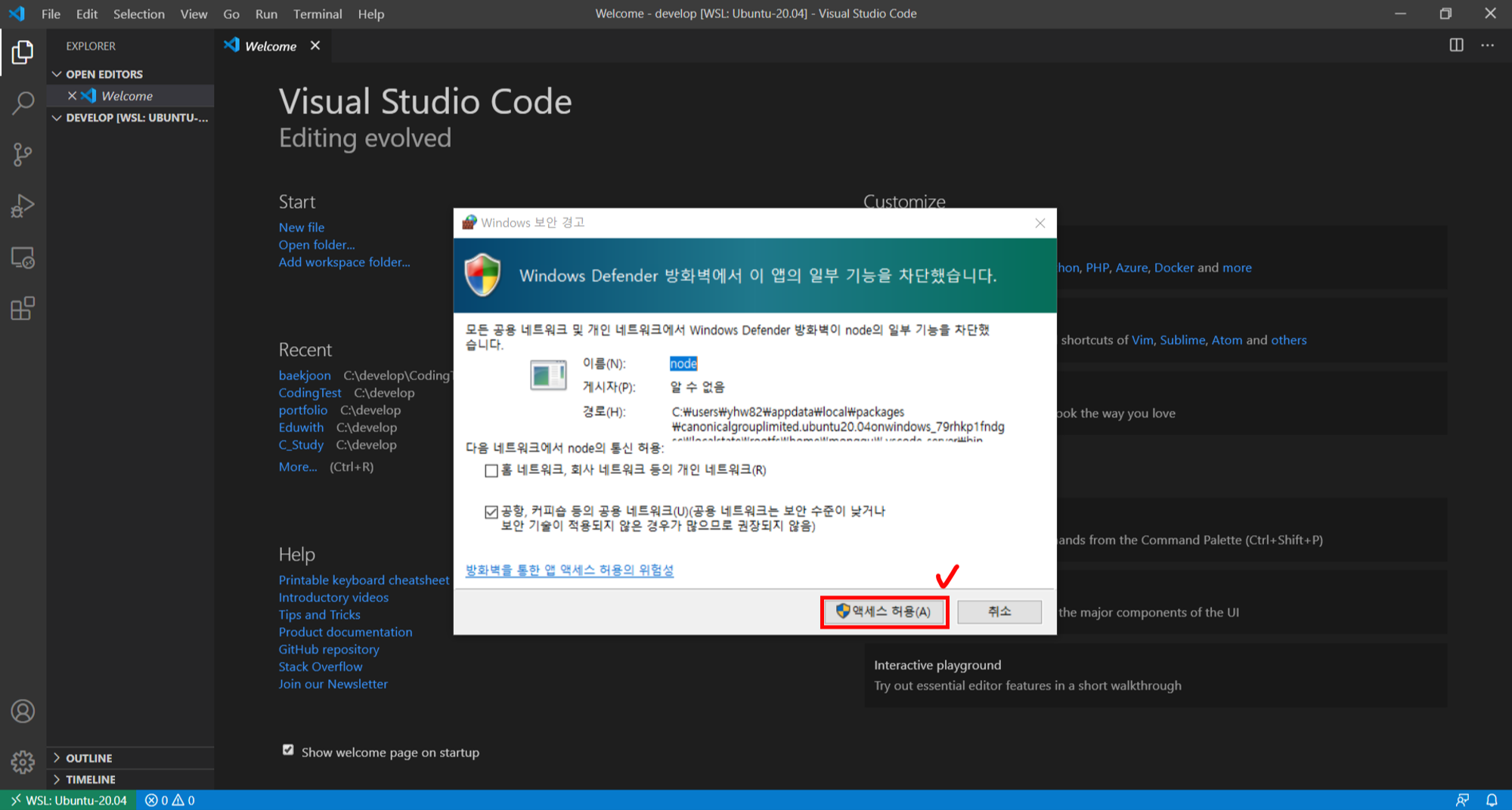This screenshot has height=810, width=1512.
Task: Open the Help menu
Action: coord(370,14)
